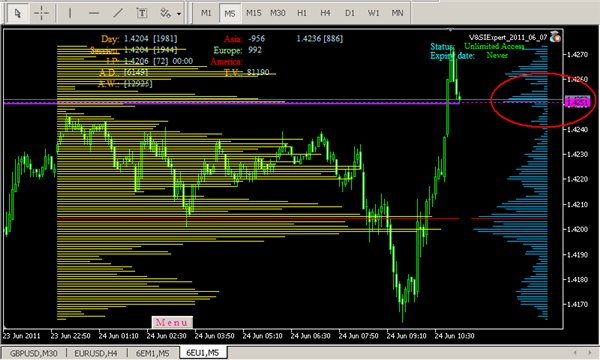Open the arrows tool dropdown arrow
Viewport: 600px width, 360px height.
(179, 14)
